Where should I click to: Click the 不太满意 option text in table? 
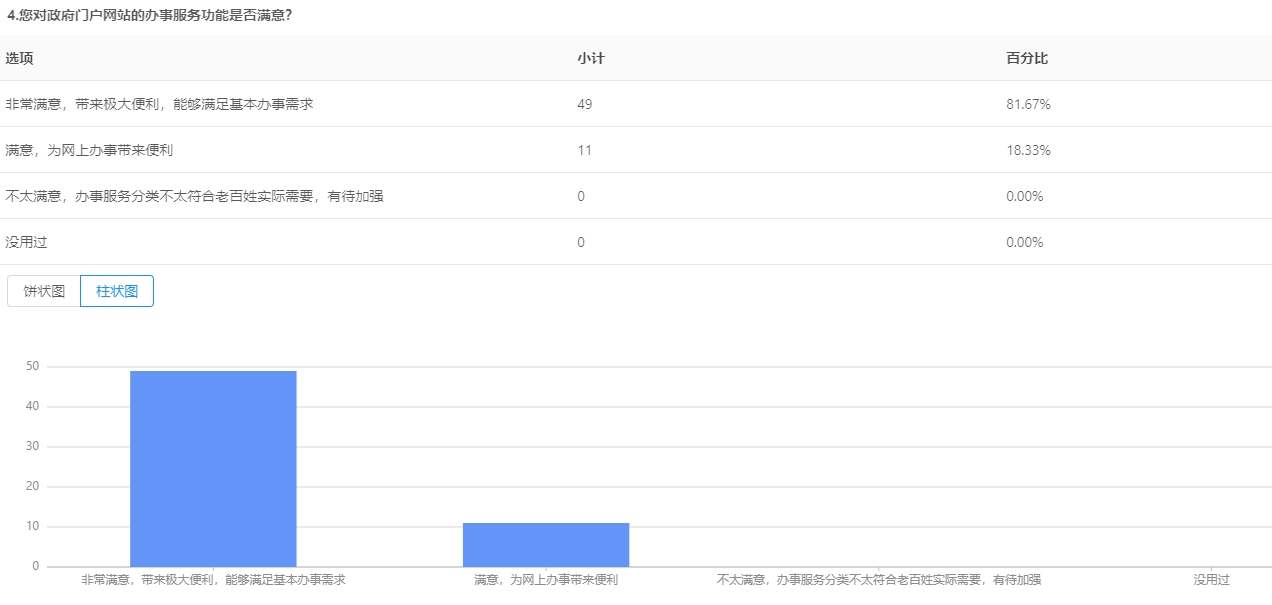(194, 196)
